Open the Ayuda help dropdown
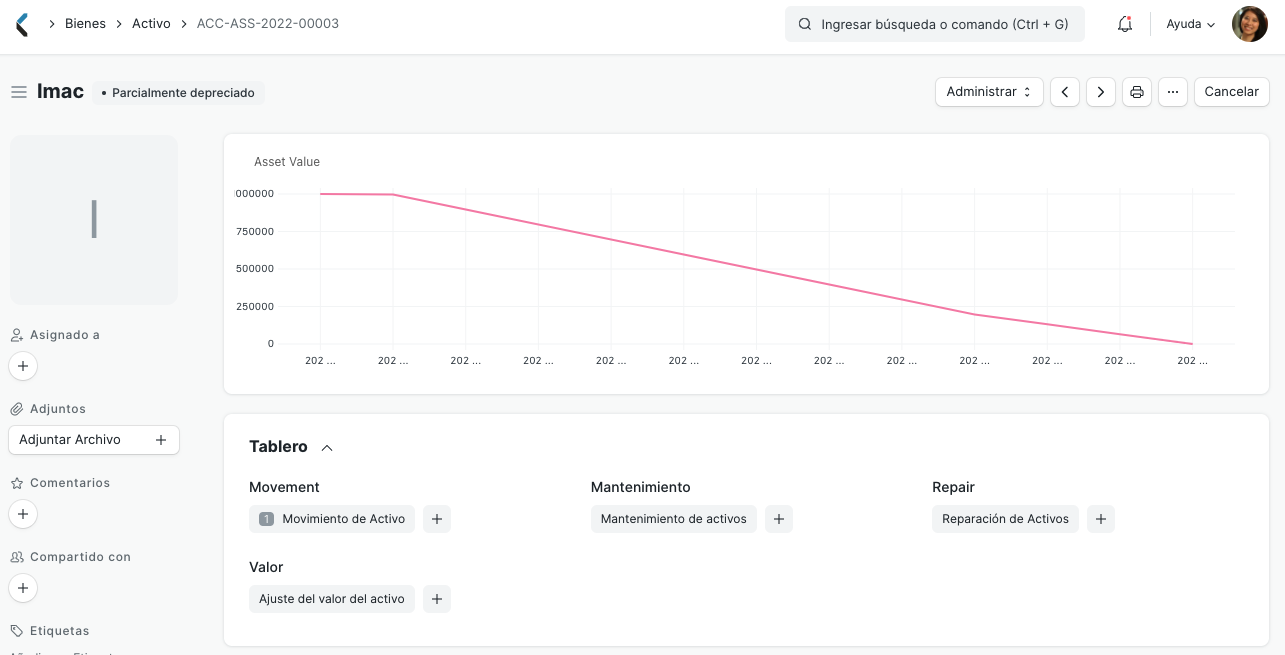Screen dimensions: 1285x655 pyautogui.click(x=1191, y=24)
